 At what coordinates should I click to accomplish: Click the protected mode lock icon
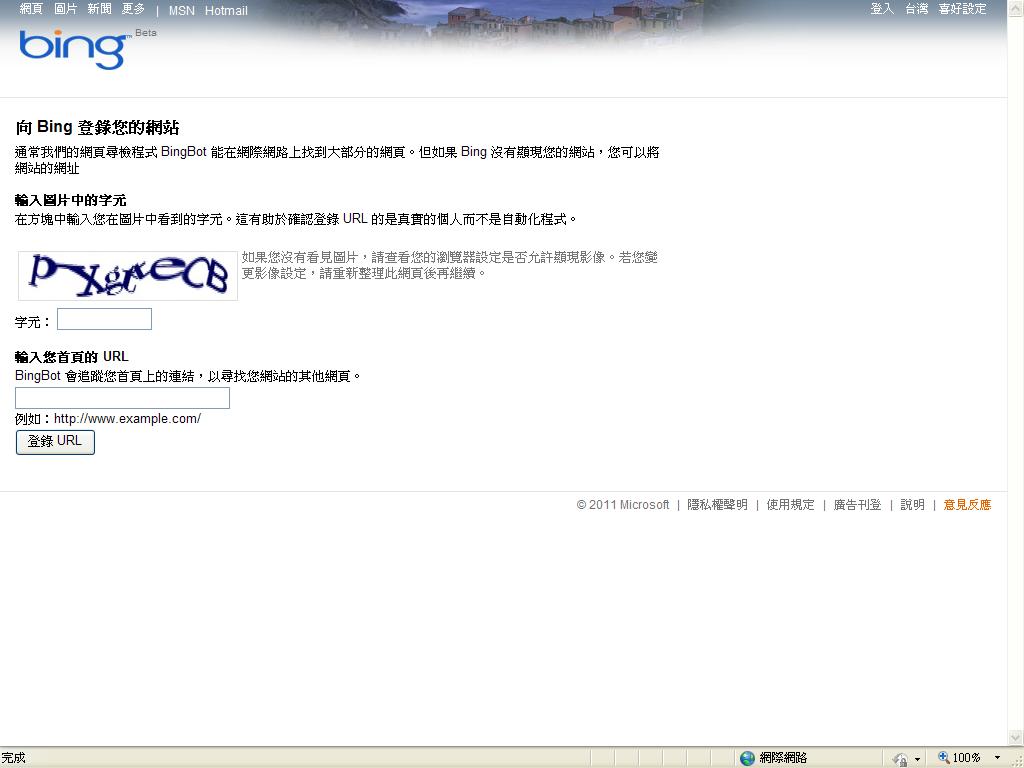coord(900,759)
